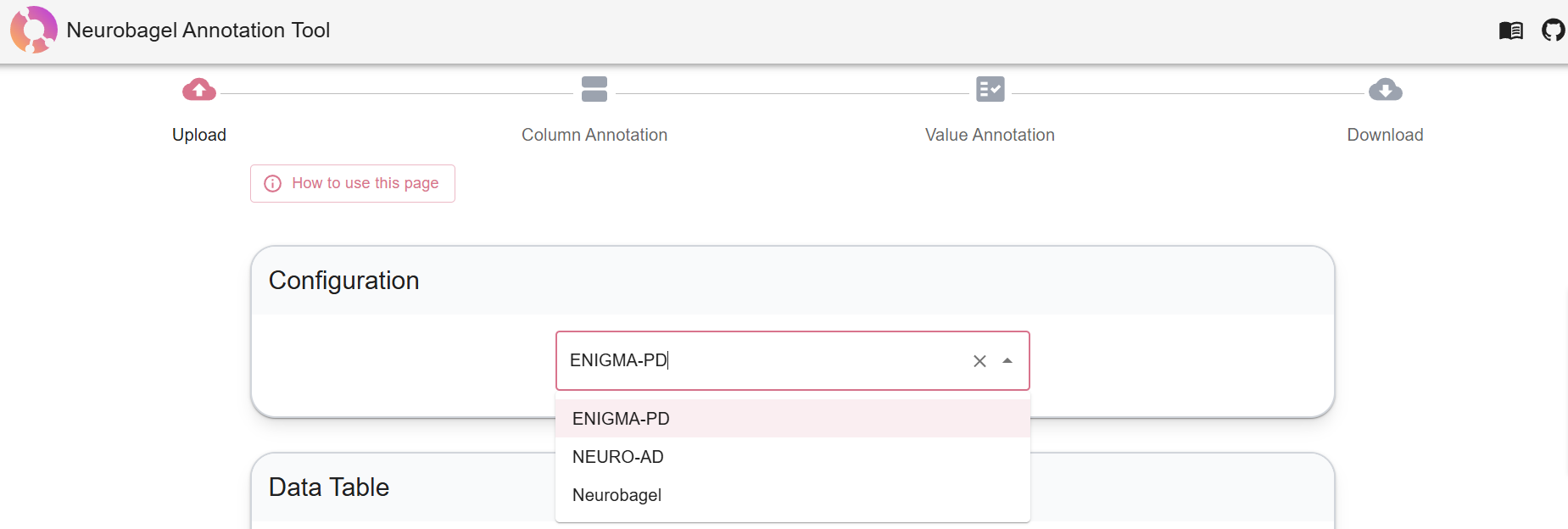1568x529 pixels.
Task: Click the Download cloud step icon
Action: coord(1386,89)
